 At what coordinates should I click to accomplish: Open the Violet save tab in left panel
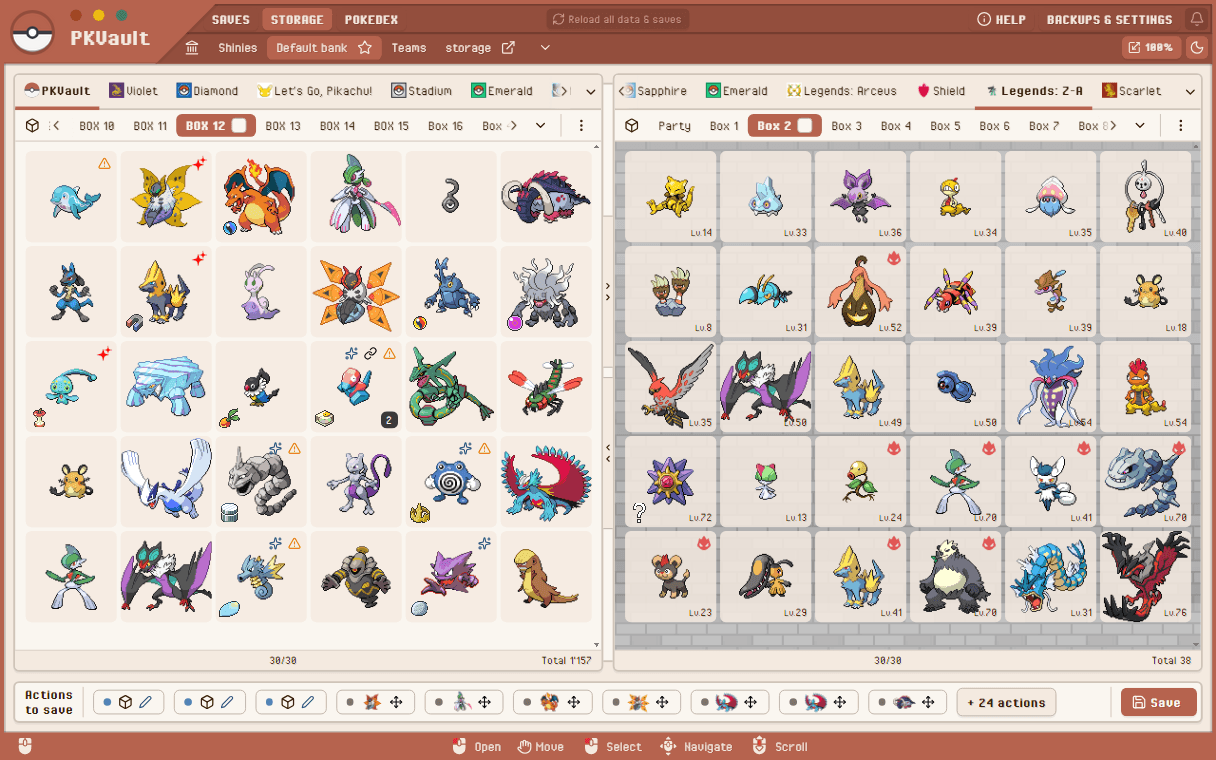[133, 90]
